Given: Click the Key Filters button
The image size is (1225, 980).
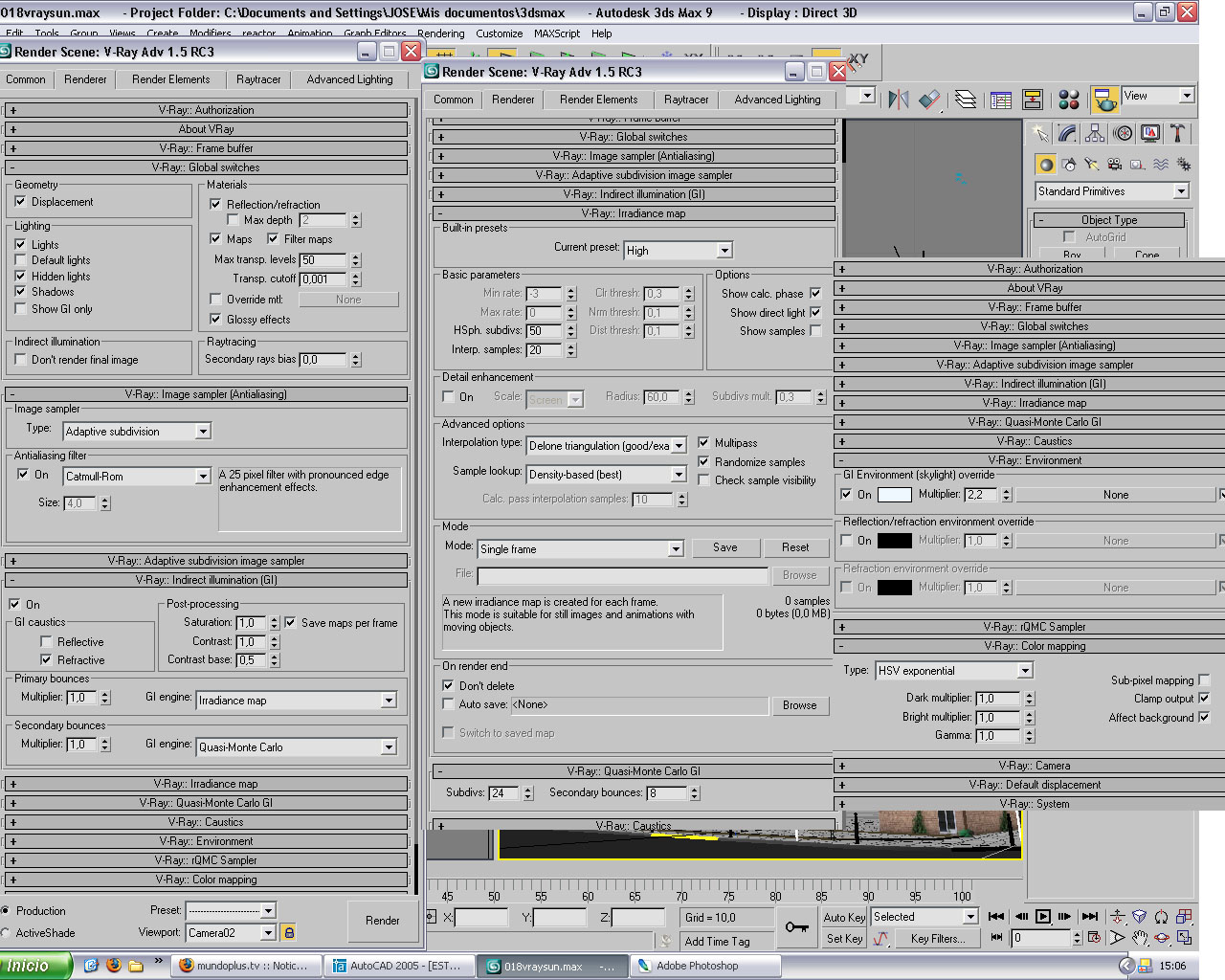Looking at the screenshot, I should 938,939.
